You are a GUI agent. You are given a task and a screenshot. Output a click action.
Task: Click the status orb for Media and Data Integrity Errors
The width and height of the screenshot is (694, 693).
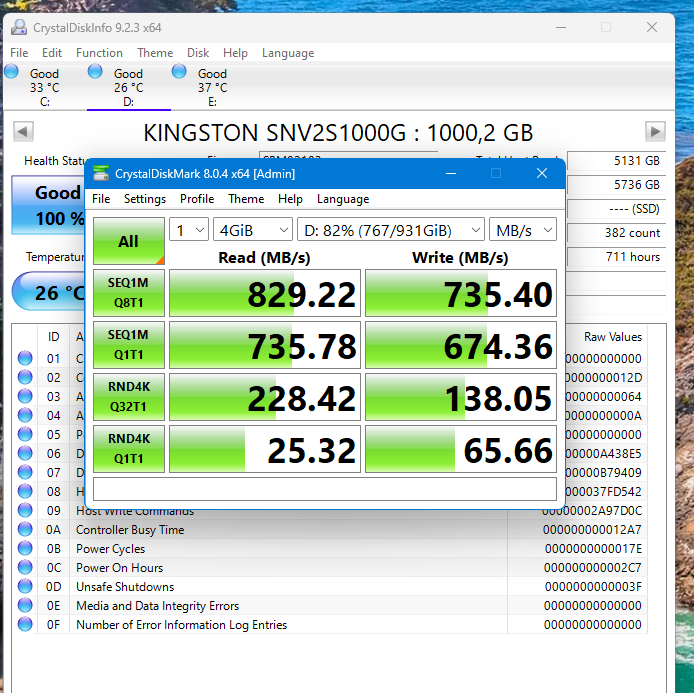point(25,605)
